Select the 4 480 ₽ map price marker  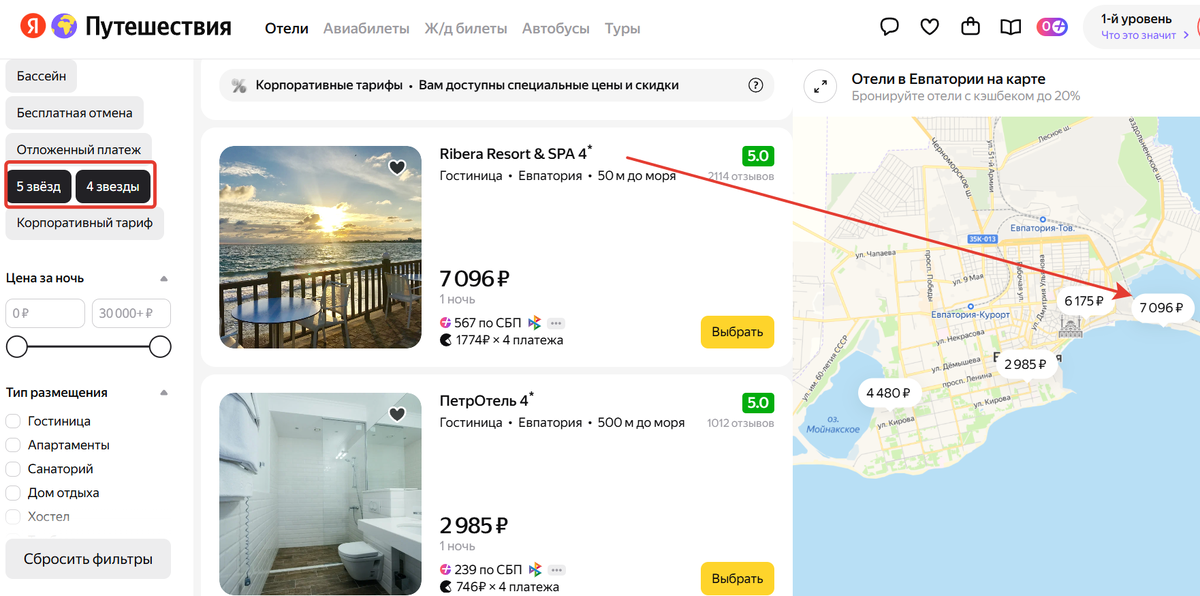click(888, 393)
